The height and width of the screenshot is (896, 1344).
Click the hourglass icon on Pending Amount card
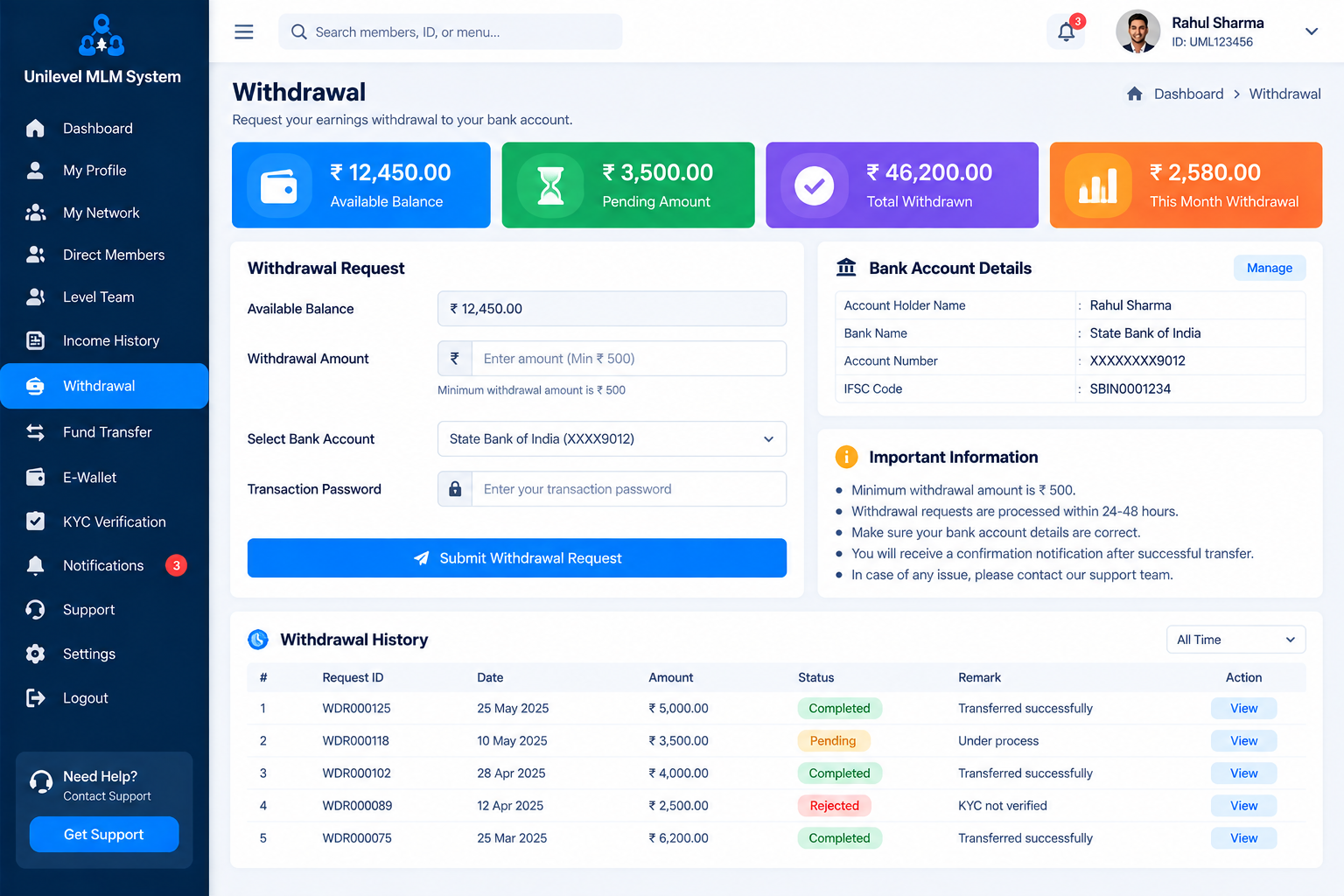(x=550, y=185)
